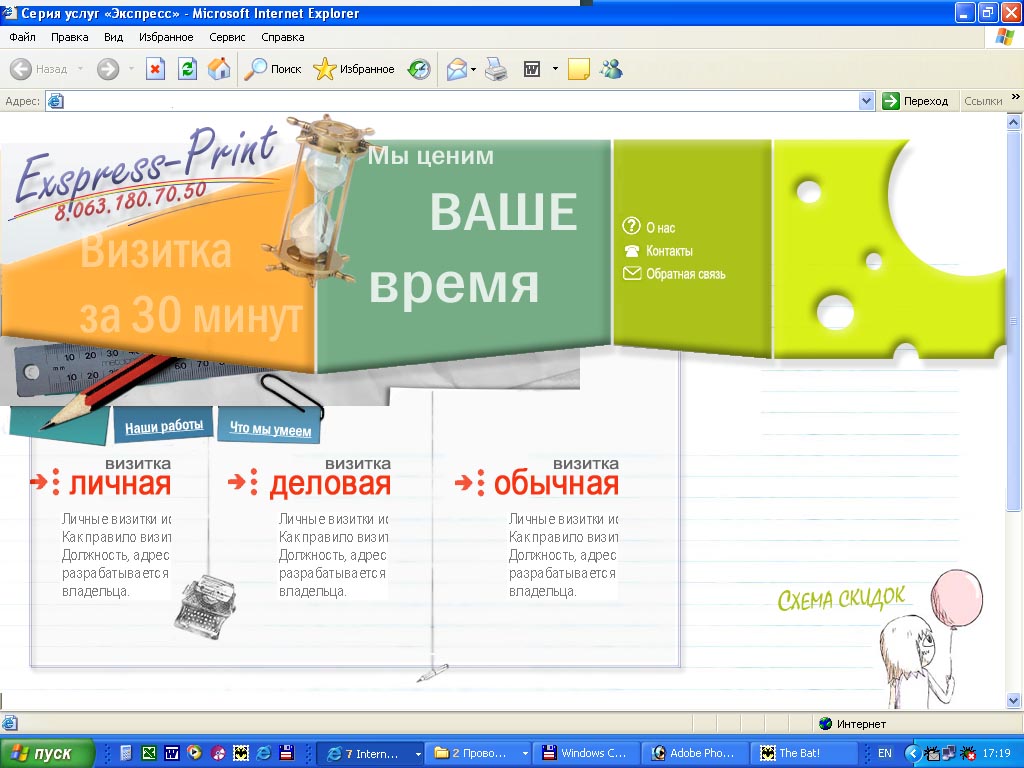
Task: Open Search (Поиск) panel
Action: [272, 69]
